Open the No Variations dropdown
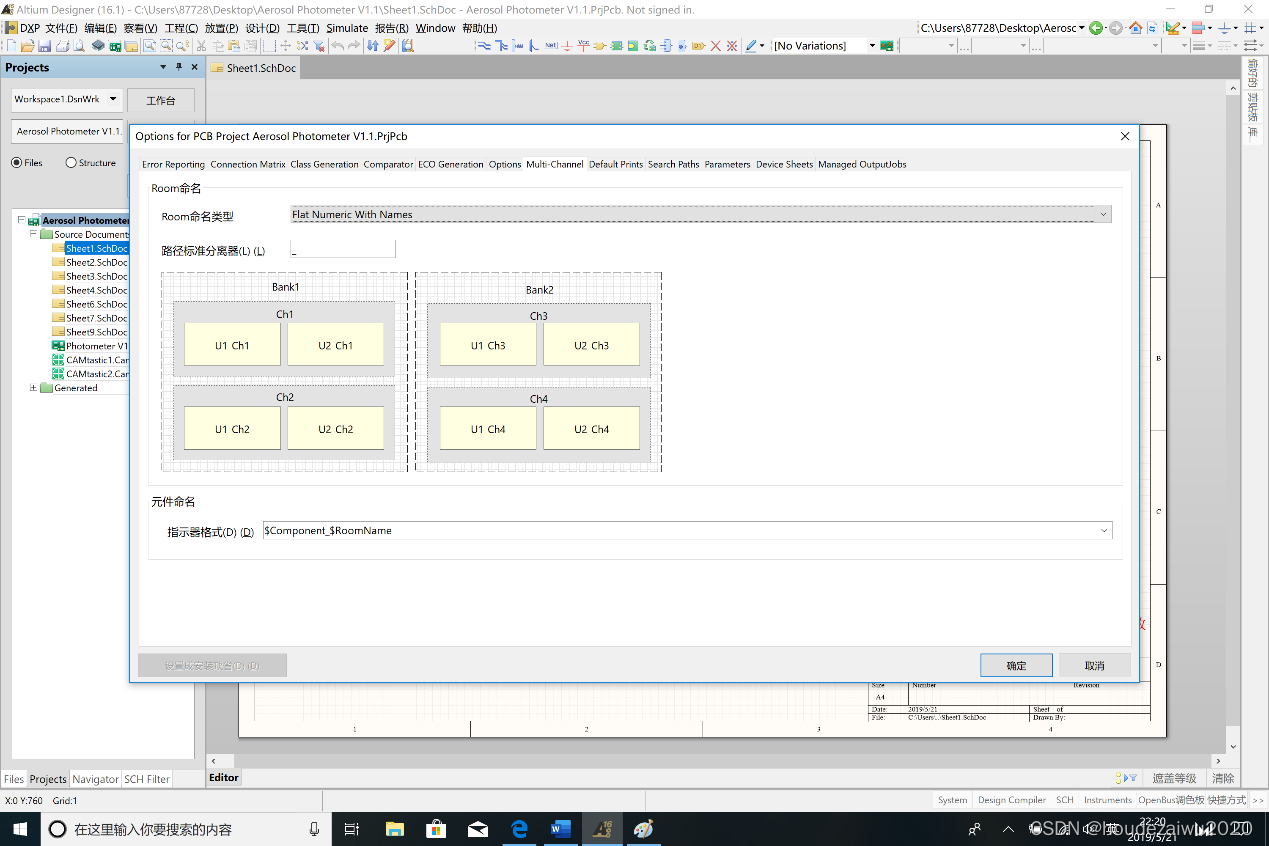This screenshot has height=846, width=1269. 872,46
